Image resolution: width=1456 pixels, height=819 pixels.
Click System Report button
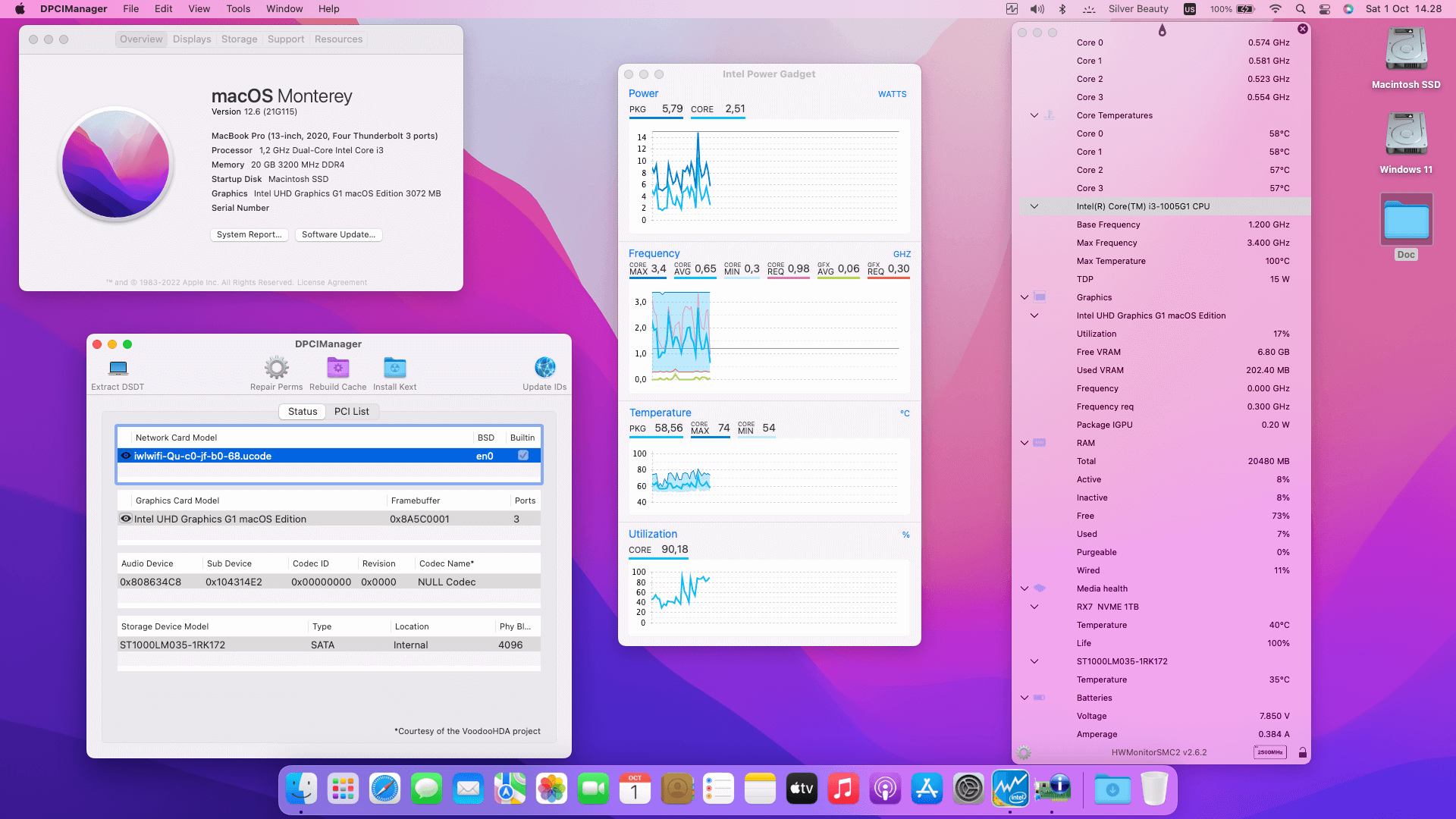click(x=249, y=235)
